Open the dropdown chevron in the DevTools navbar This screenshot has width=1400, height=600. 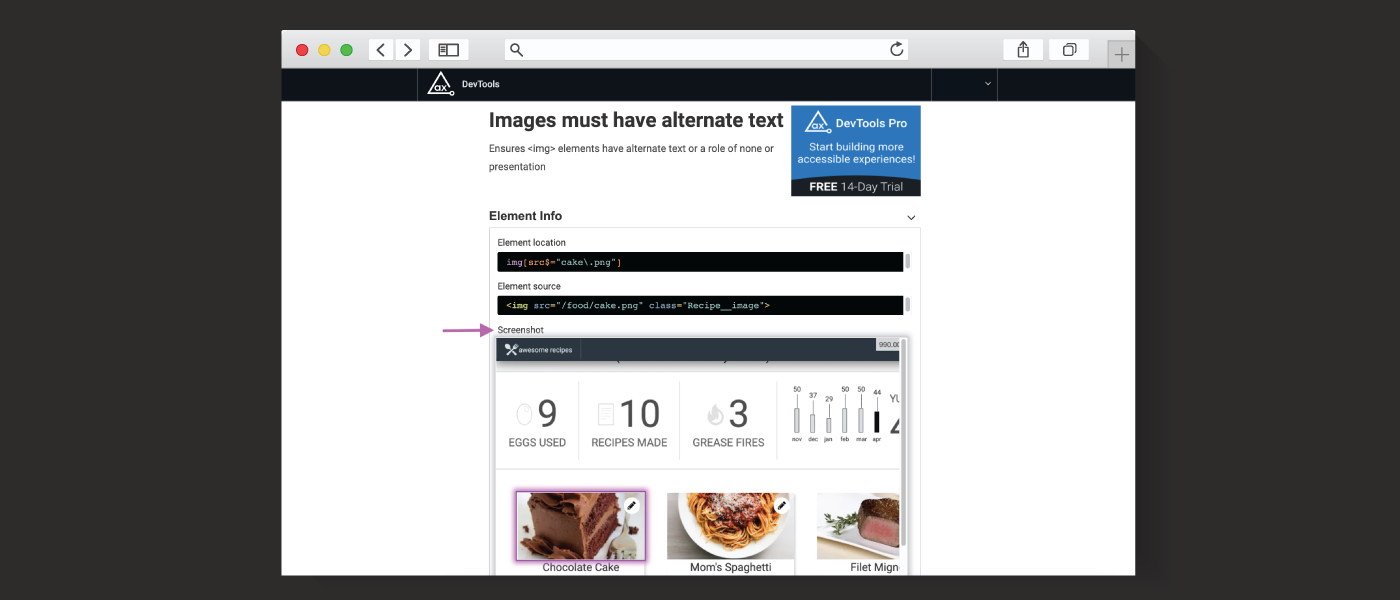(987, 84)
